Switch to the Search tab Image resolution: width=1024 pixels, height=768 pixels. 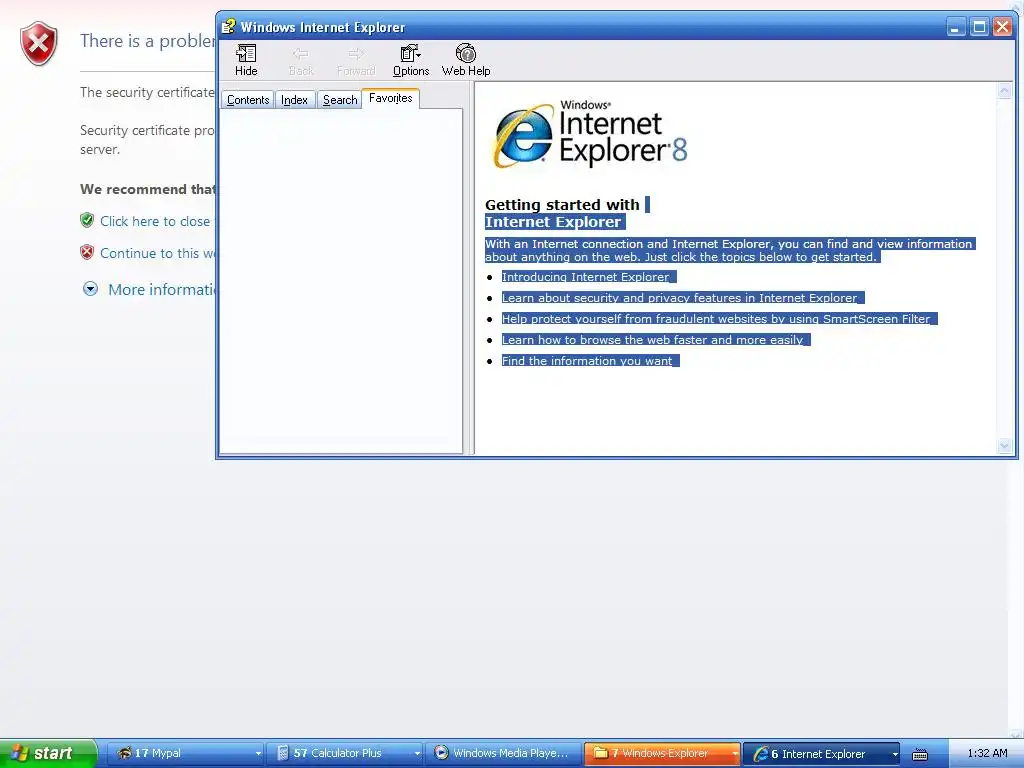tap(340, 100)
